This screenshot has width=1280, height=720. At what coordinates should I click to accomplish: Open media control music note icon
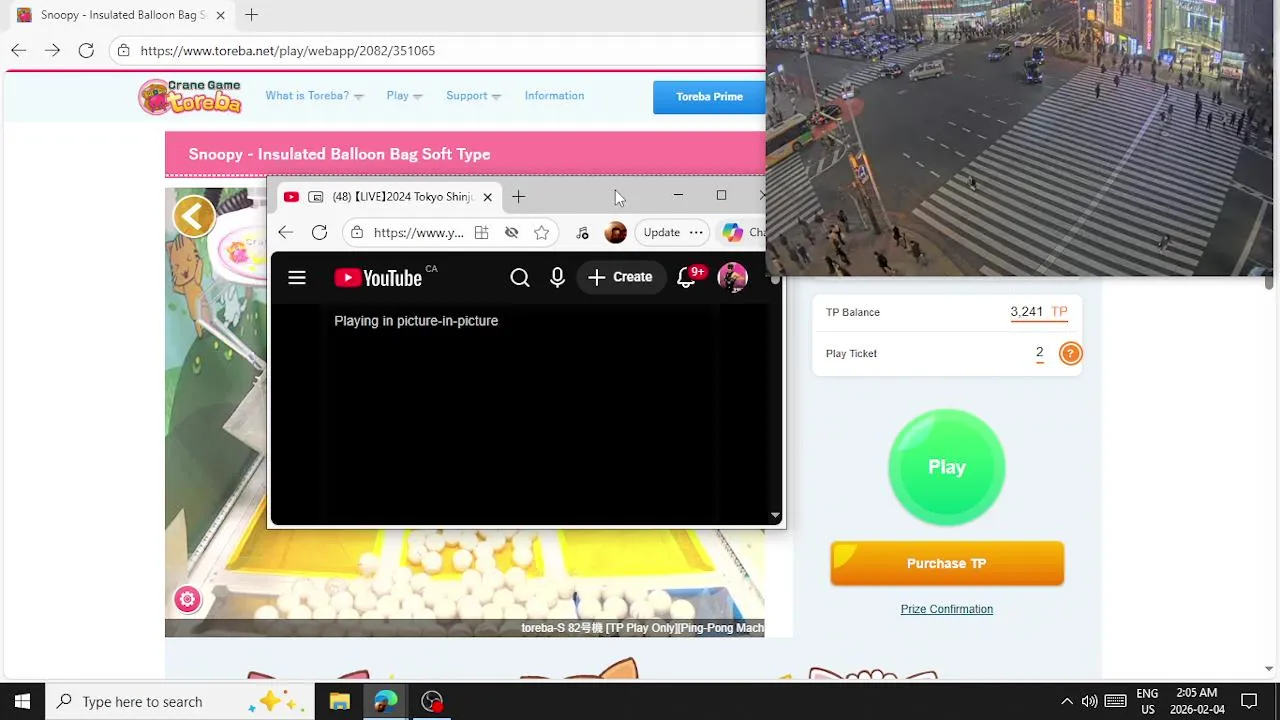pyautogui.click(x=583, y=232)
